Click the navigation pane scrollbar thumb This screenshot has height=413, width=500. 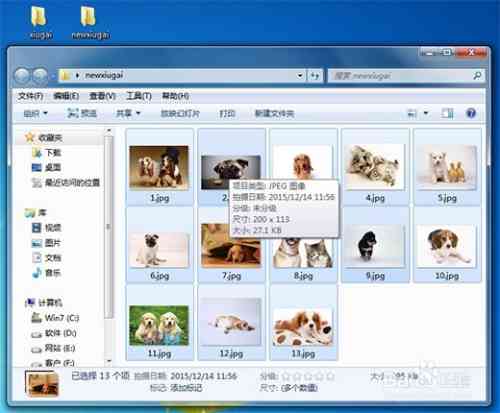coord(108,227)
